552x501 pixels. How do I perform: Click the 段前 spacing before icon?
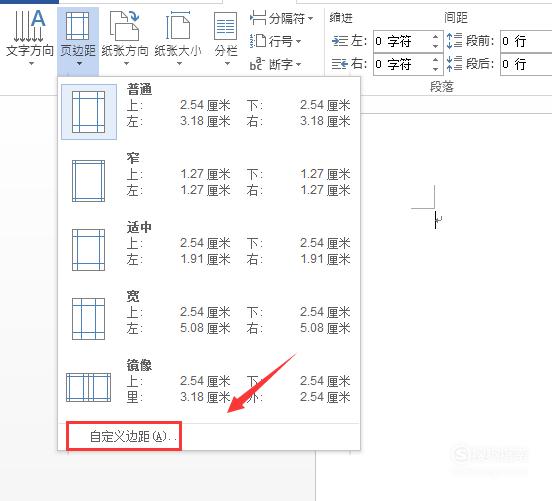454,40
